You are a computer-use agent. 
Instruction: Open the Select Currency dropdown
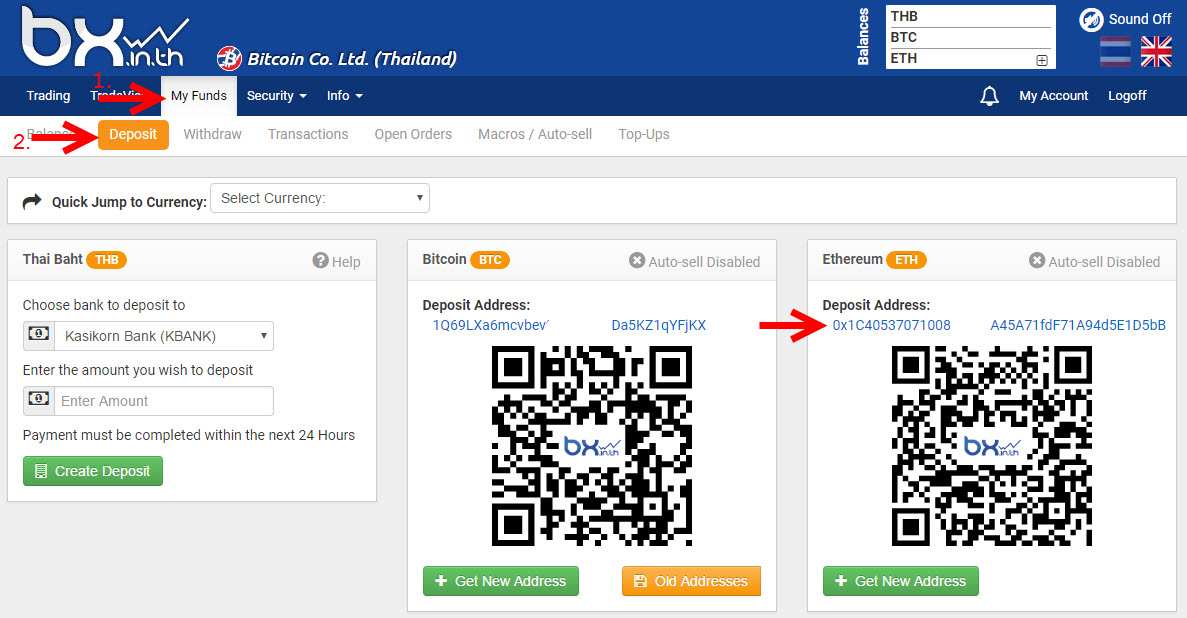point(320,198)
